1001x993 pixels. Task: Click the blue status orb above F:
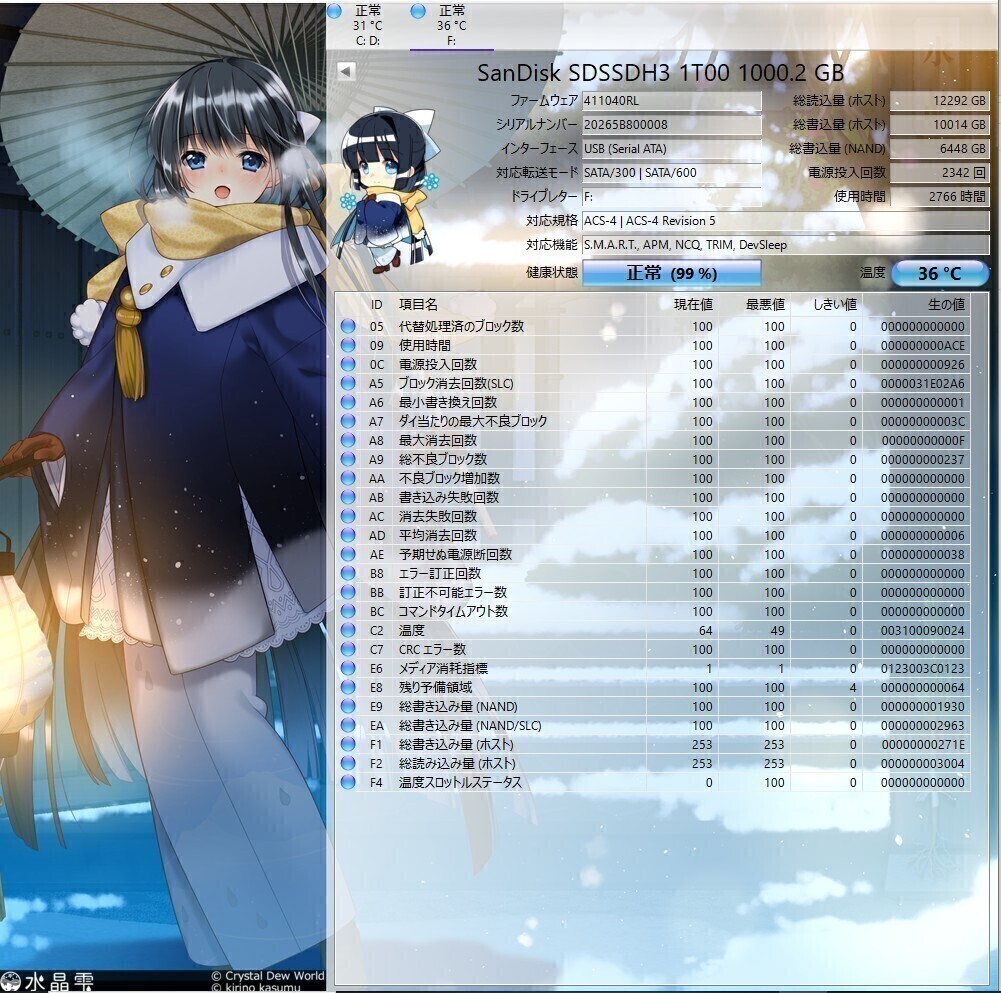(418, 11)
